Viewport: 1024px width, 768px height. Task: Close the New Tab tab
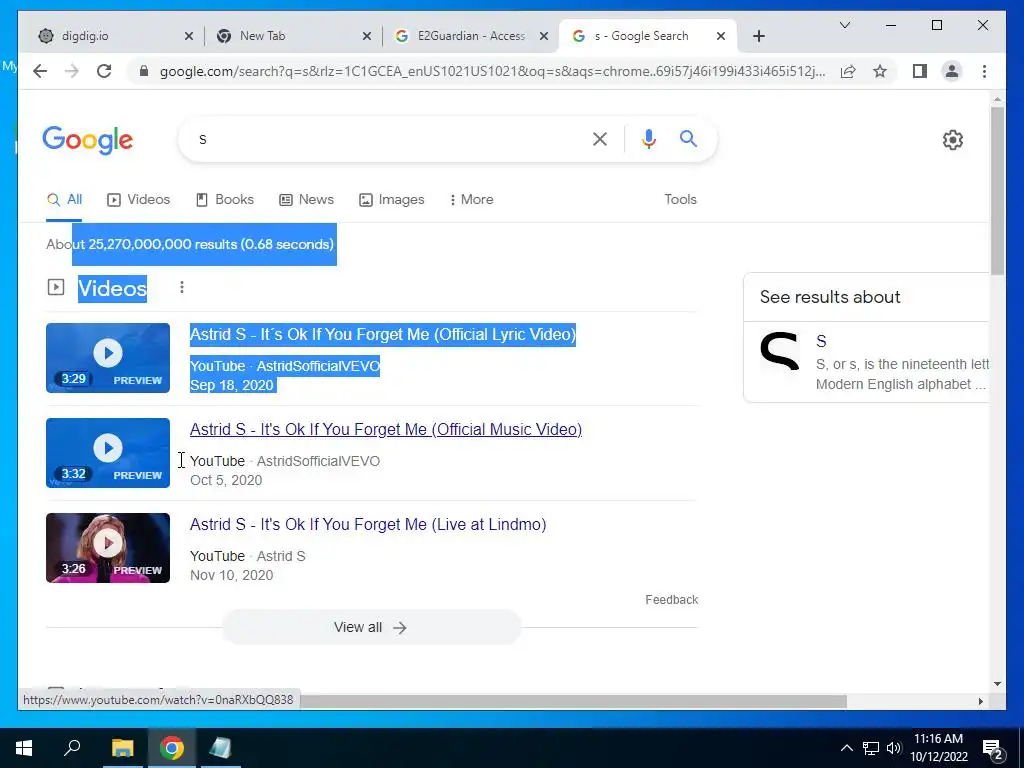pyautogui.click(x=367, y=37)
